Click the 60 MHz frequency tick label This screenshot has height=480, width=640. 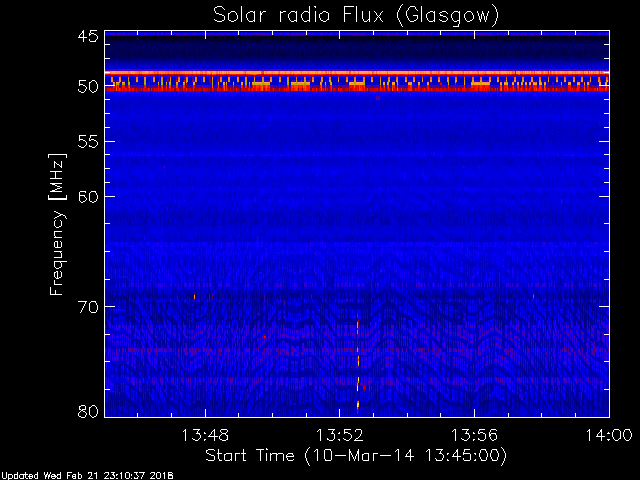click(88, 197)
